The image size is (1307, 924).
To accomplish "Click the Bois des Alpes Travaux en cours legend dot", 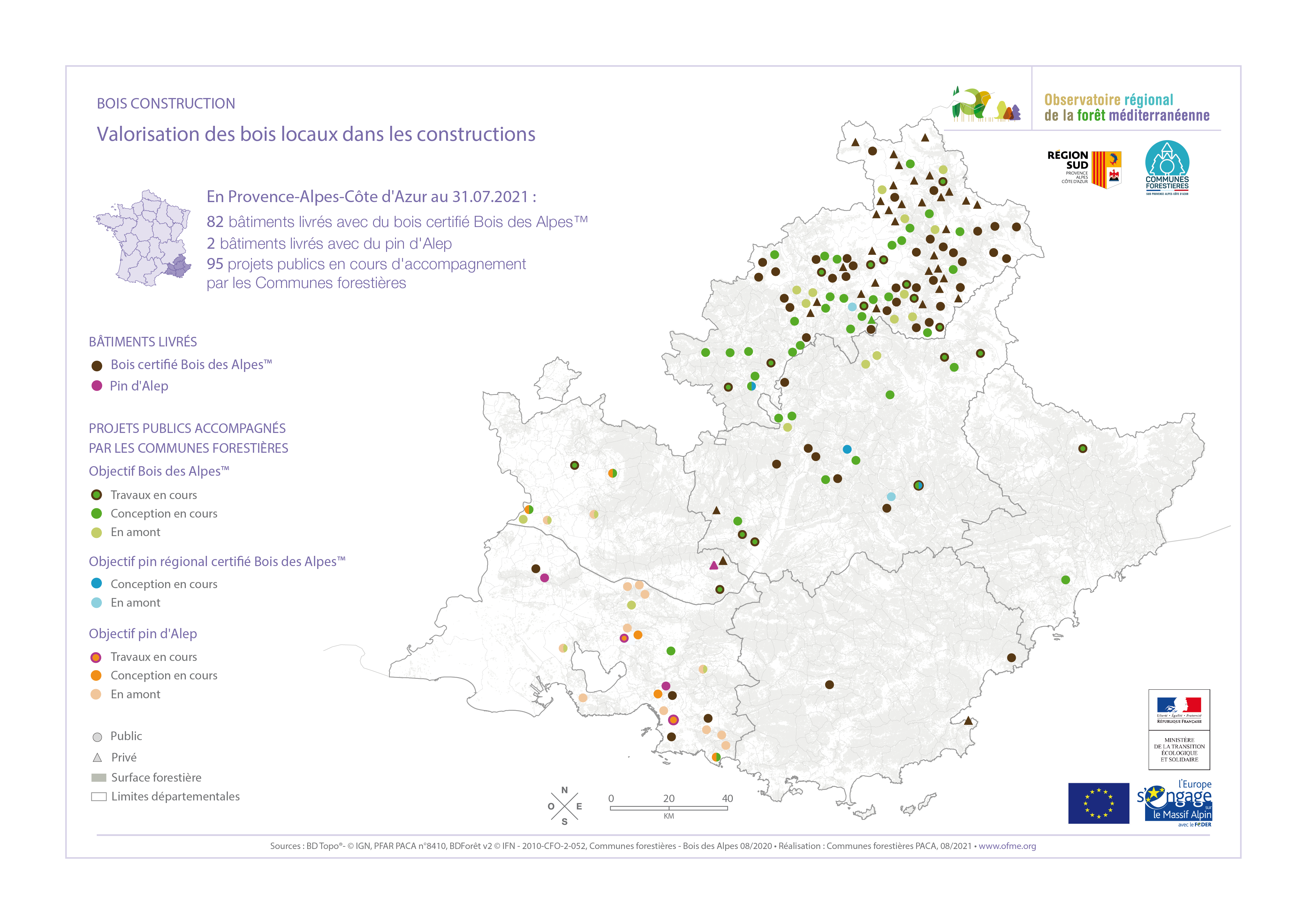I will point(97,495).
